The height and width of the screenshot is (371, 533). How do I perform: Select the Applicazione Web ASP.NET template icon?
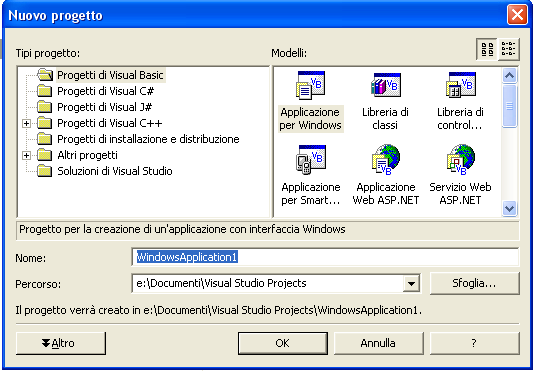386,160
